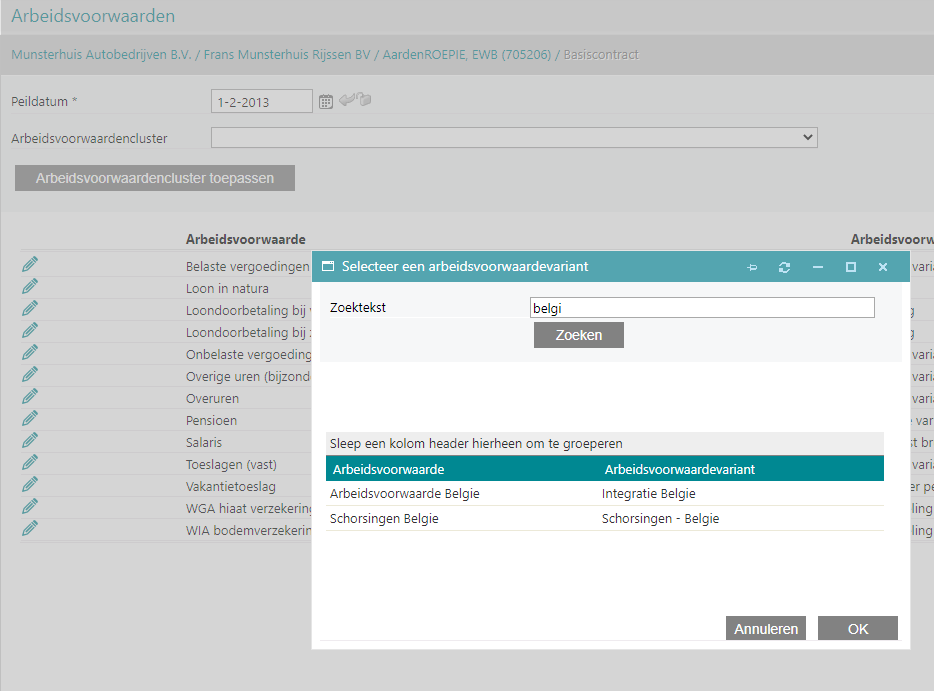
Task: Click Vakantietoeslag row text
Action: point(231,487)
